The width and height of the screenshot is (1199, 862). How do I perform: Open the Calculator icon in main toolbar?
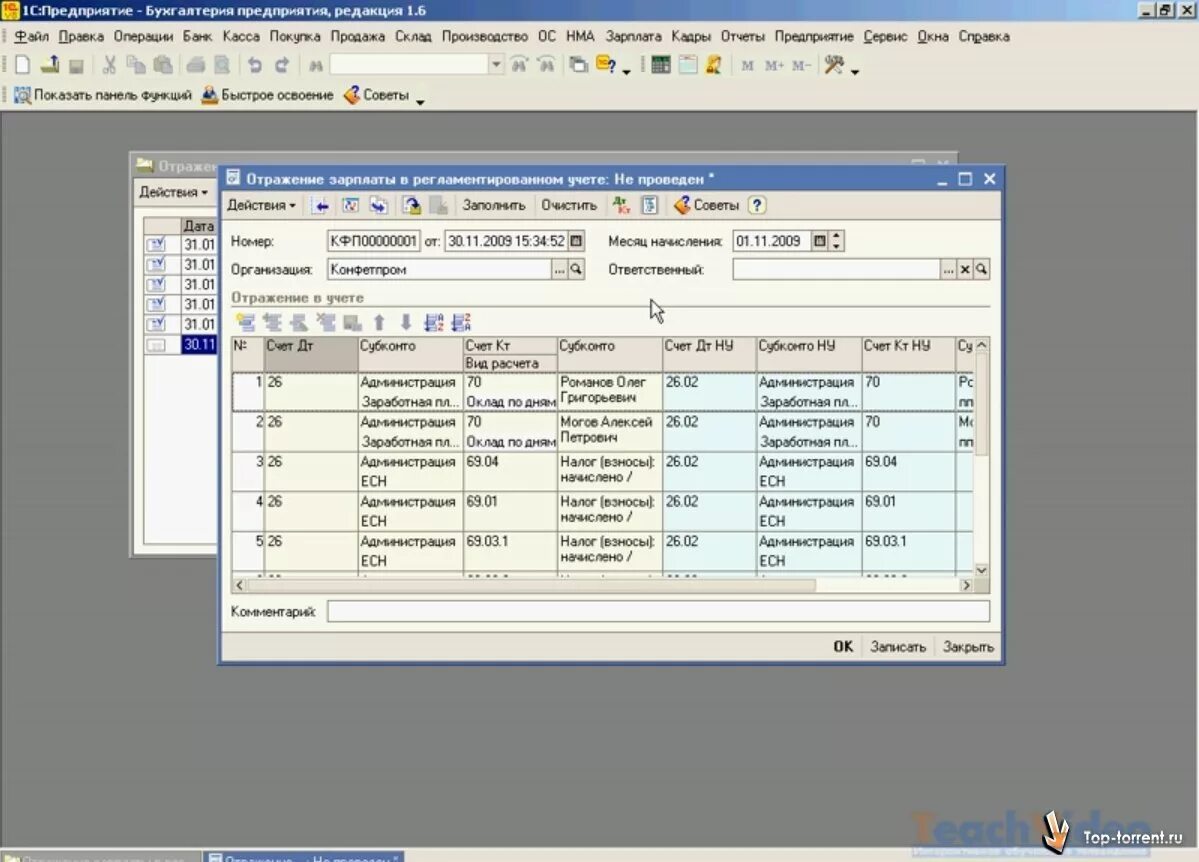point(661,66)
